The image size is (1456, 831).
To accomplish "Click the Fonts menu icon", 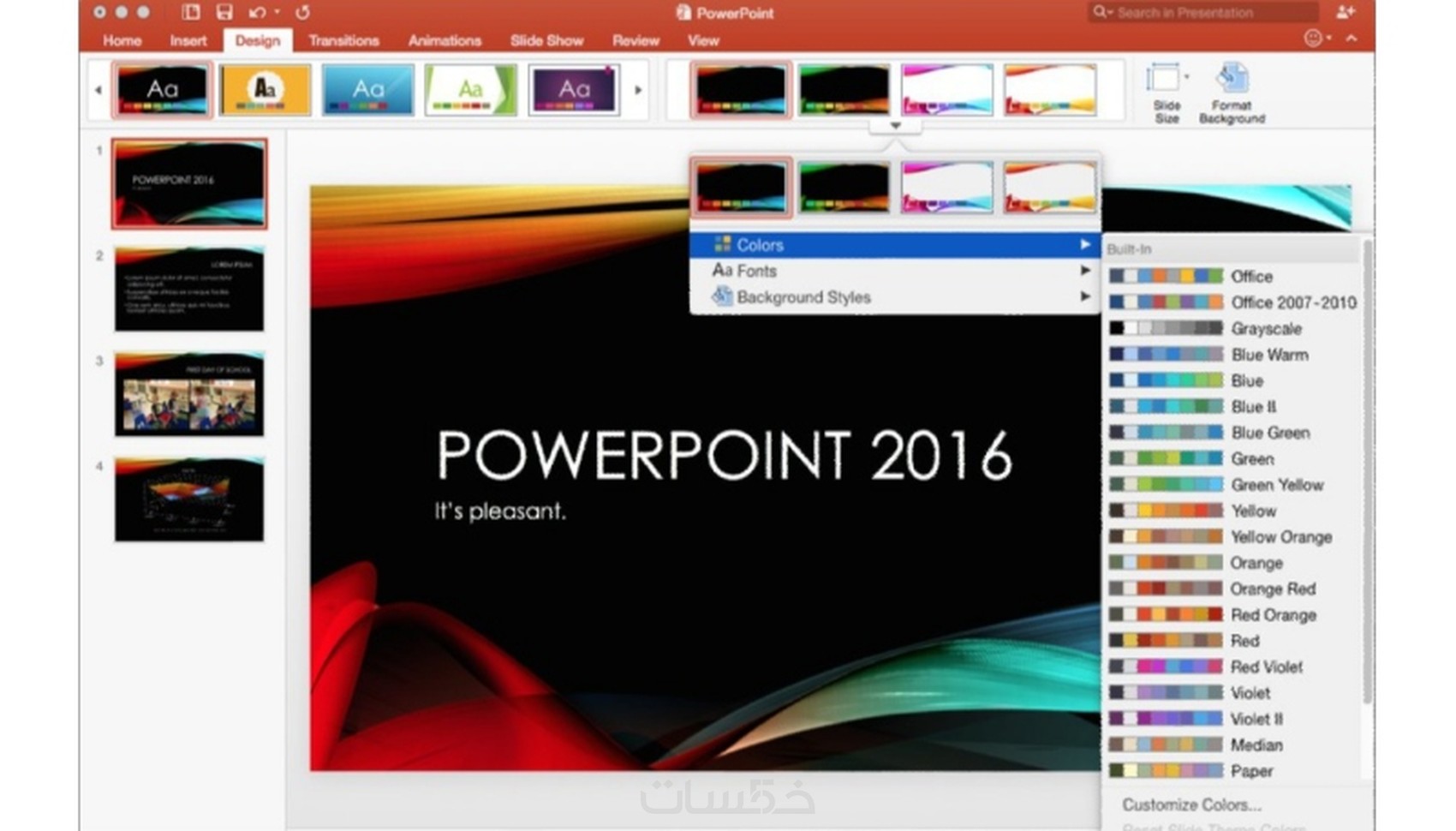I will [x=719, y=271].
